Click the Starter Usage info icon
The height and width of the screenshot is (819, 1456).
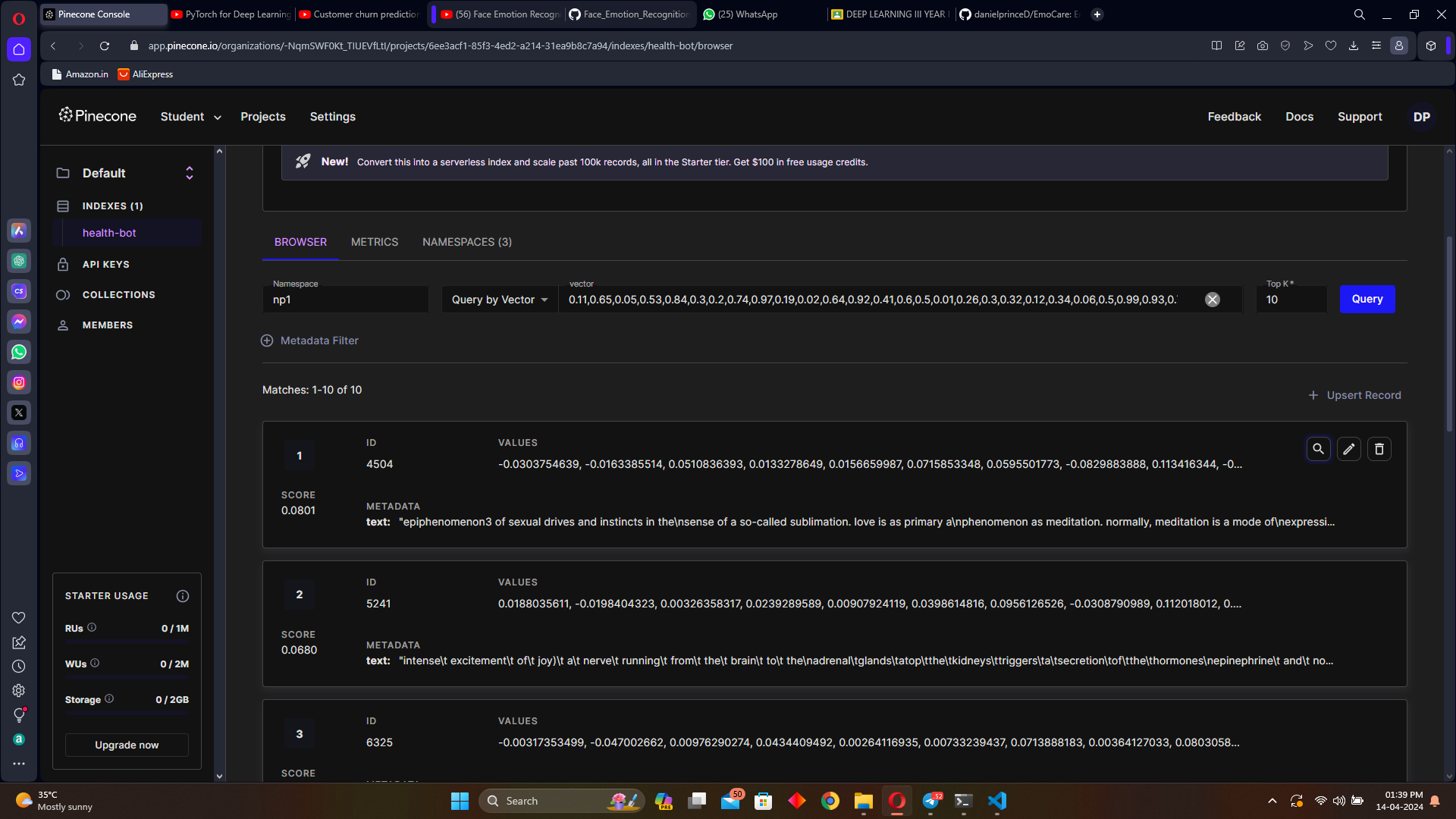(x=182, y=596)
